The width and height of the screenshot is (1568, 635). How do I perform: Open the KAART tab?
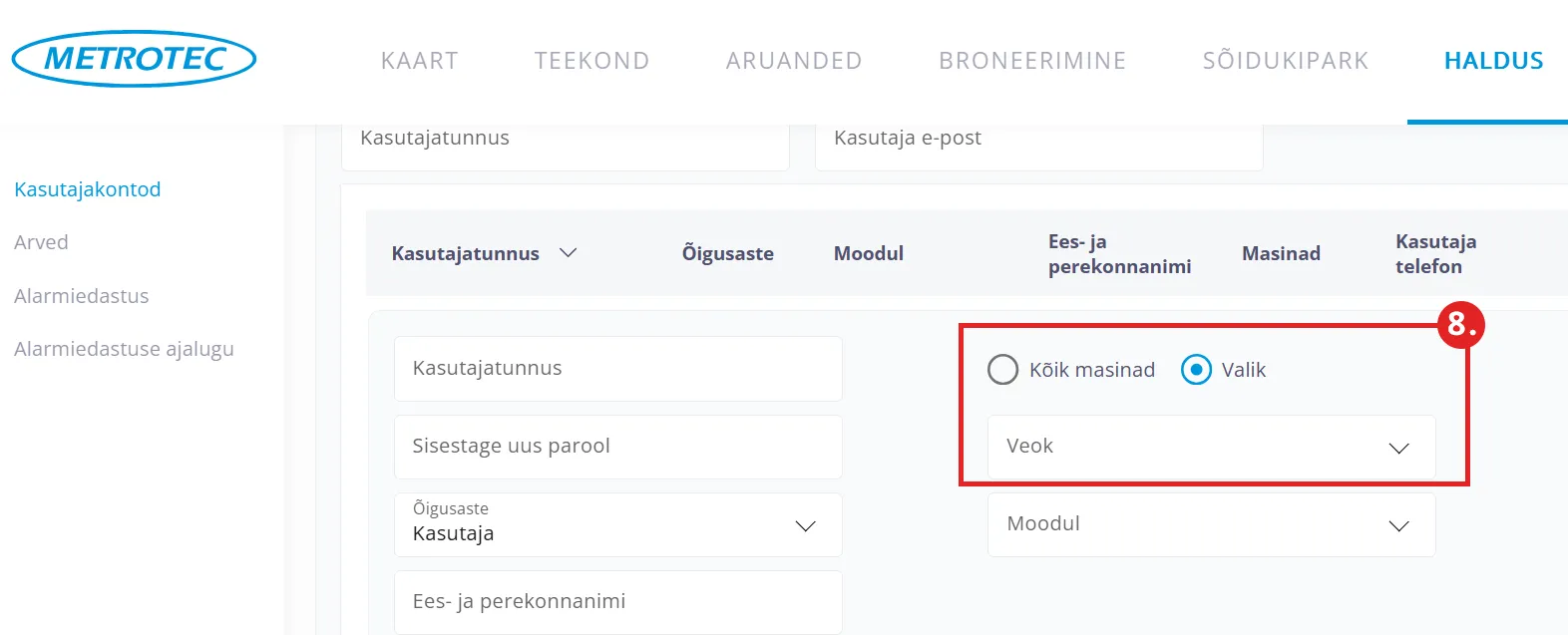coord(420,61)
